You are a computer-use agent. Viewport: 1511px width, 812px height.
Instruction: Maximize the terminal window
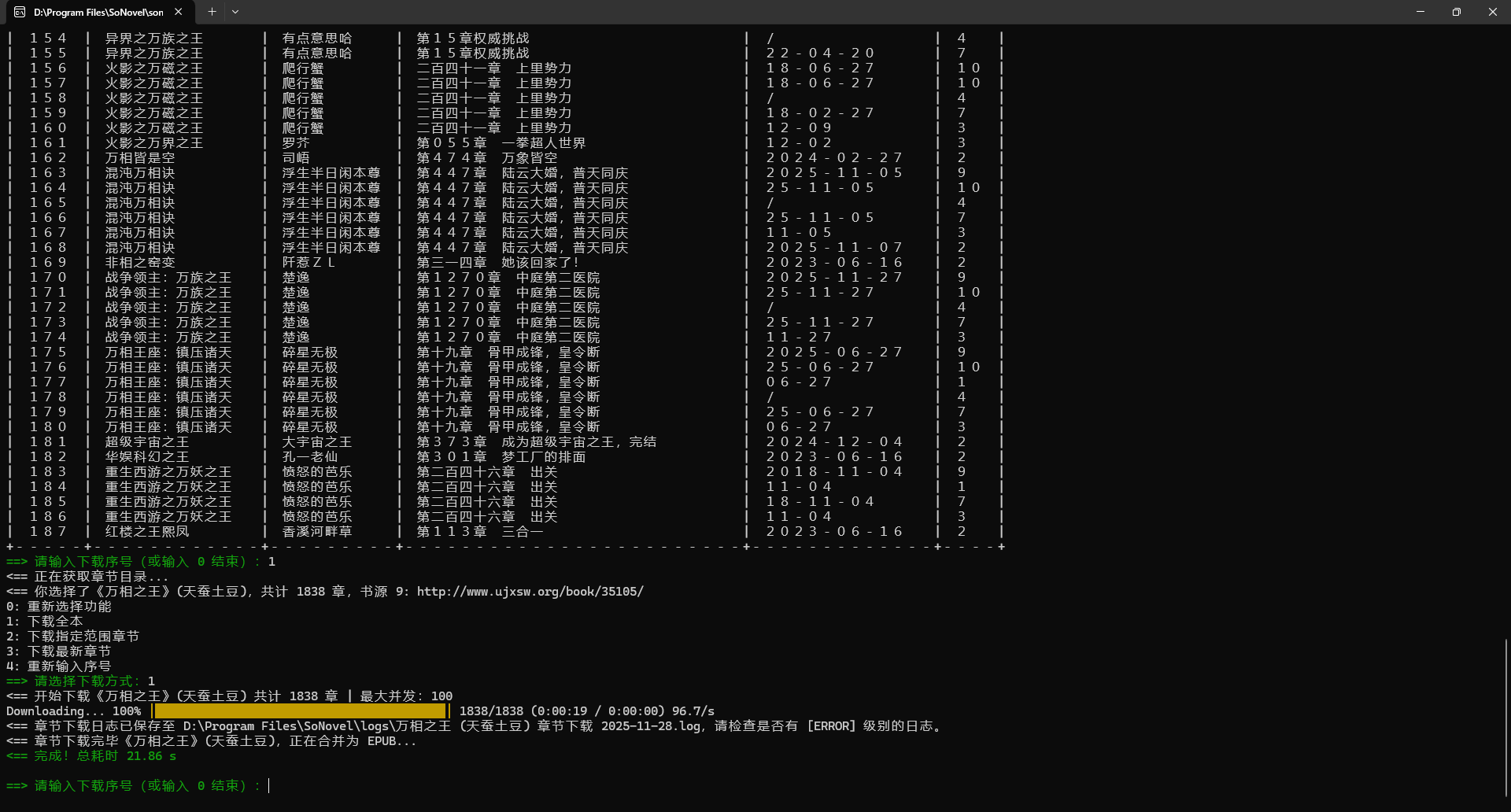pyautogui.click(x=1457, y=12)
